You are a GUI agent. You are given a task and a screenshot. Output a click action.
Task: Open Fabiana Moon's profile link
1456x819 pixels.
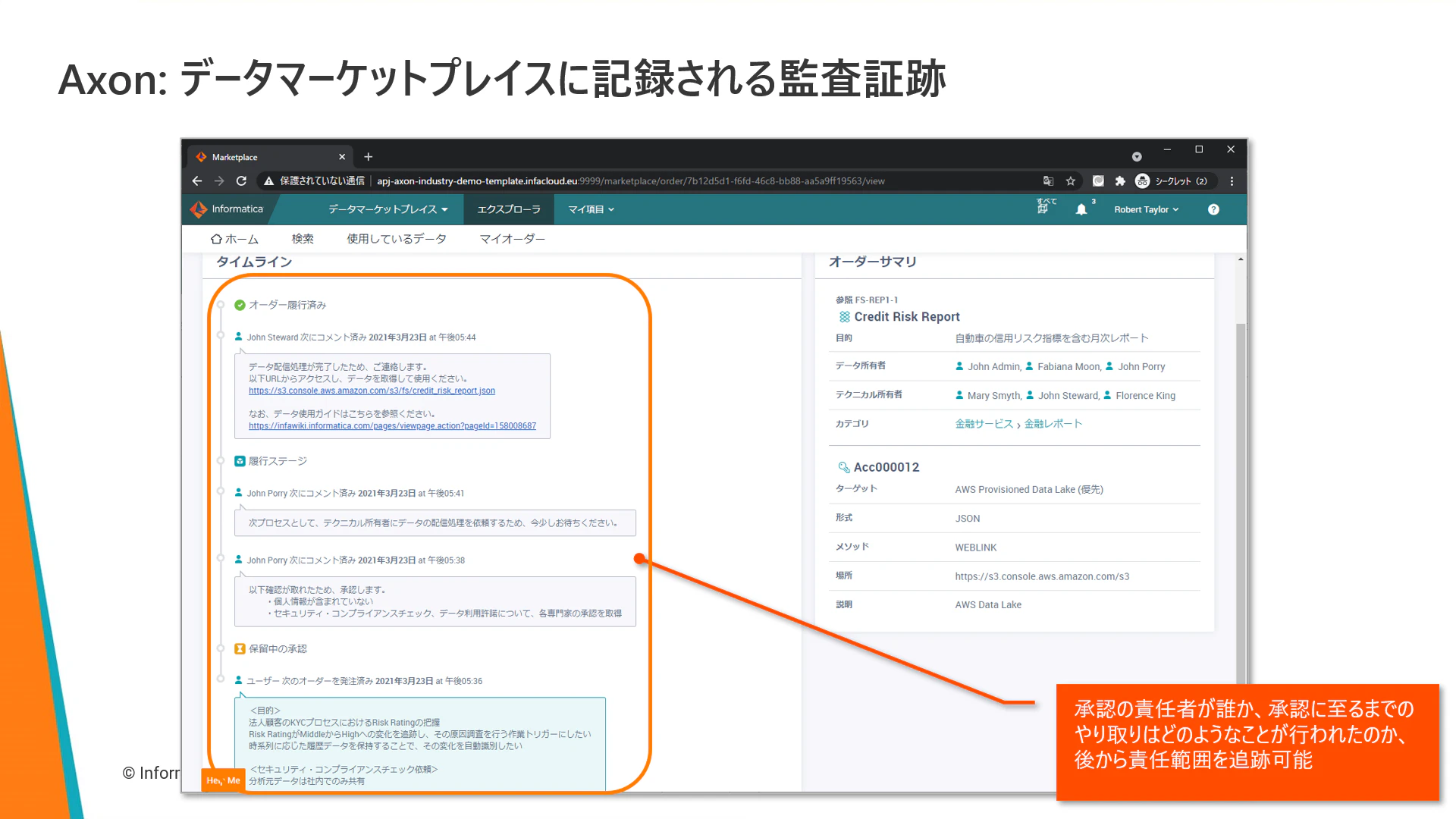coord(1068,366)
